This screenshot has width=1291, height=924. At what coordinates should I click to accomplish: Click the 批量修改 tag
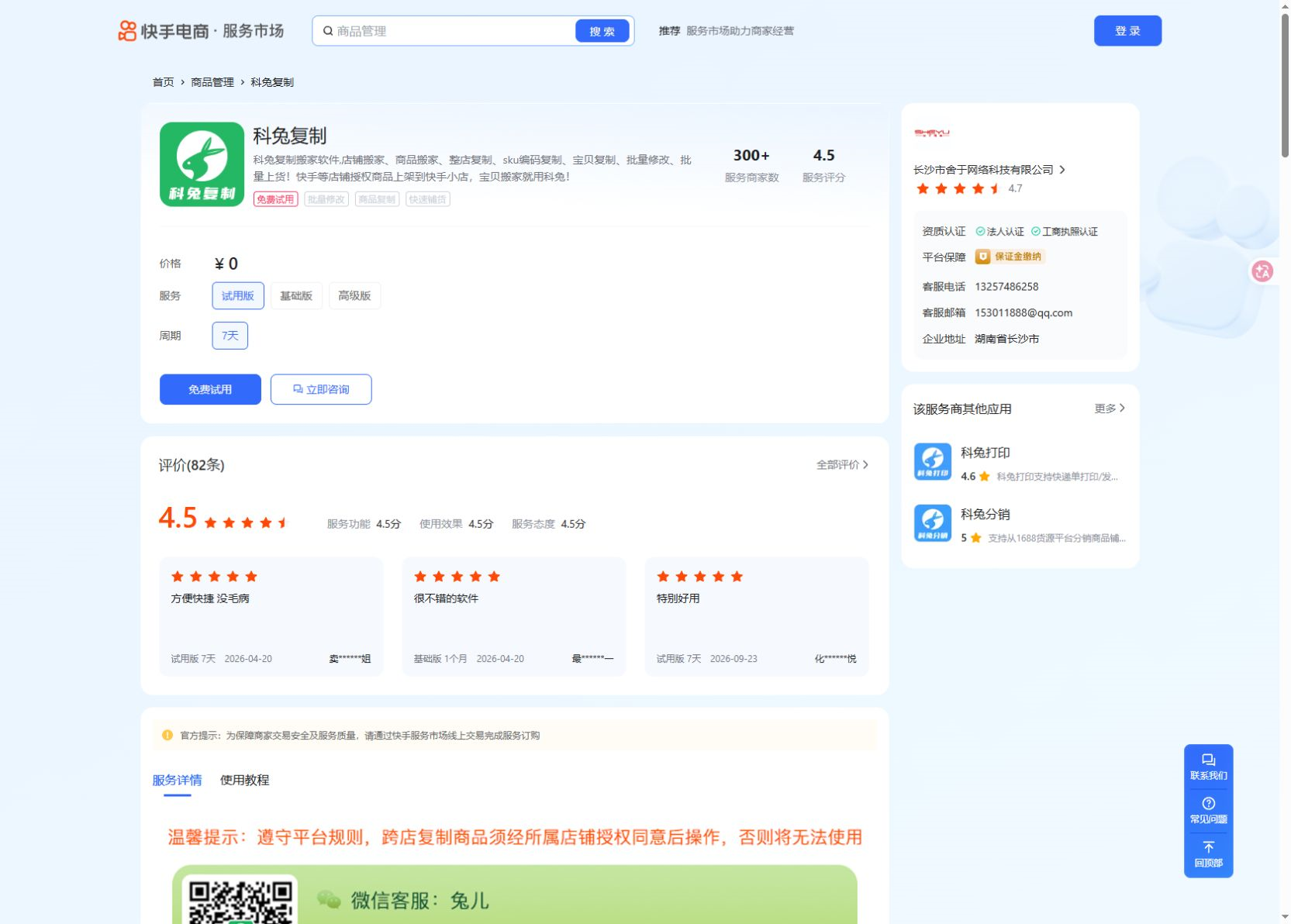[326, 199]
